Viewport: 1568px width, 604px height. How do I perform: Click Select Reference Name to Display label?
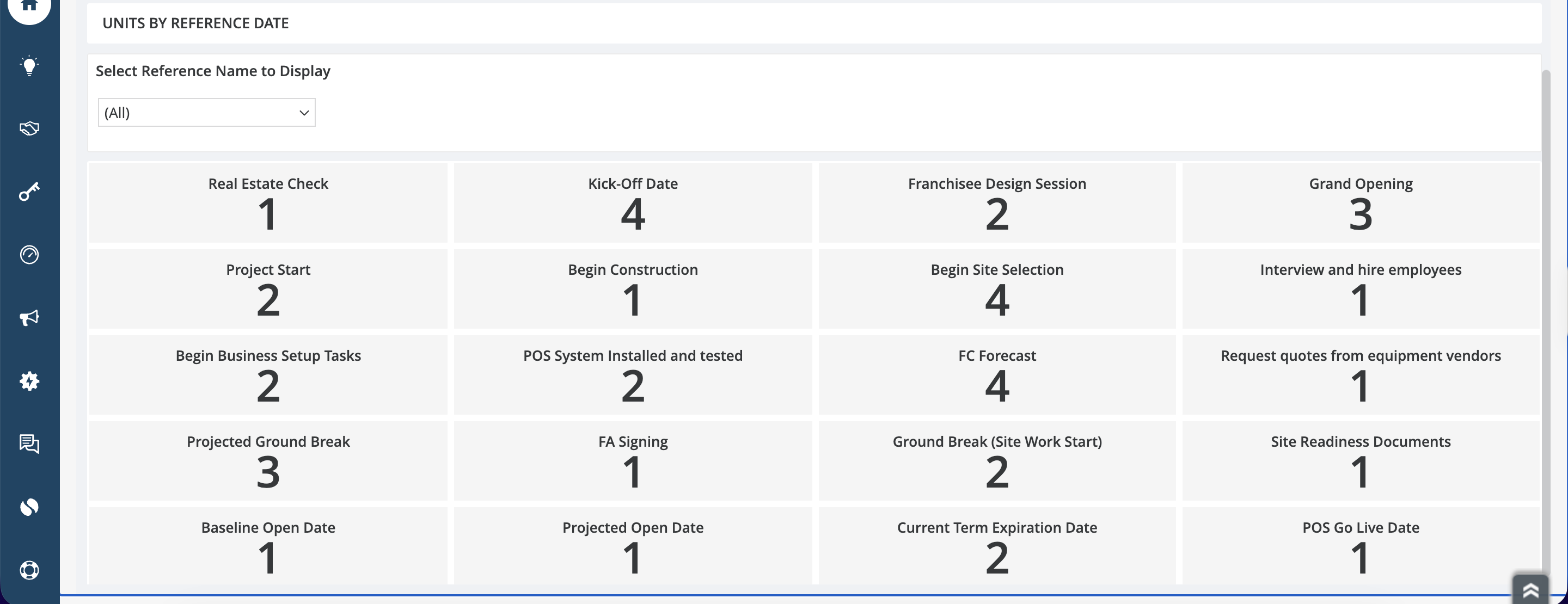[212, 71]
